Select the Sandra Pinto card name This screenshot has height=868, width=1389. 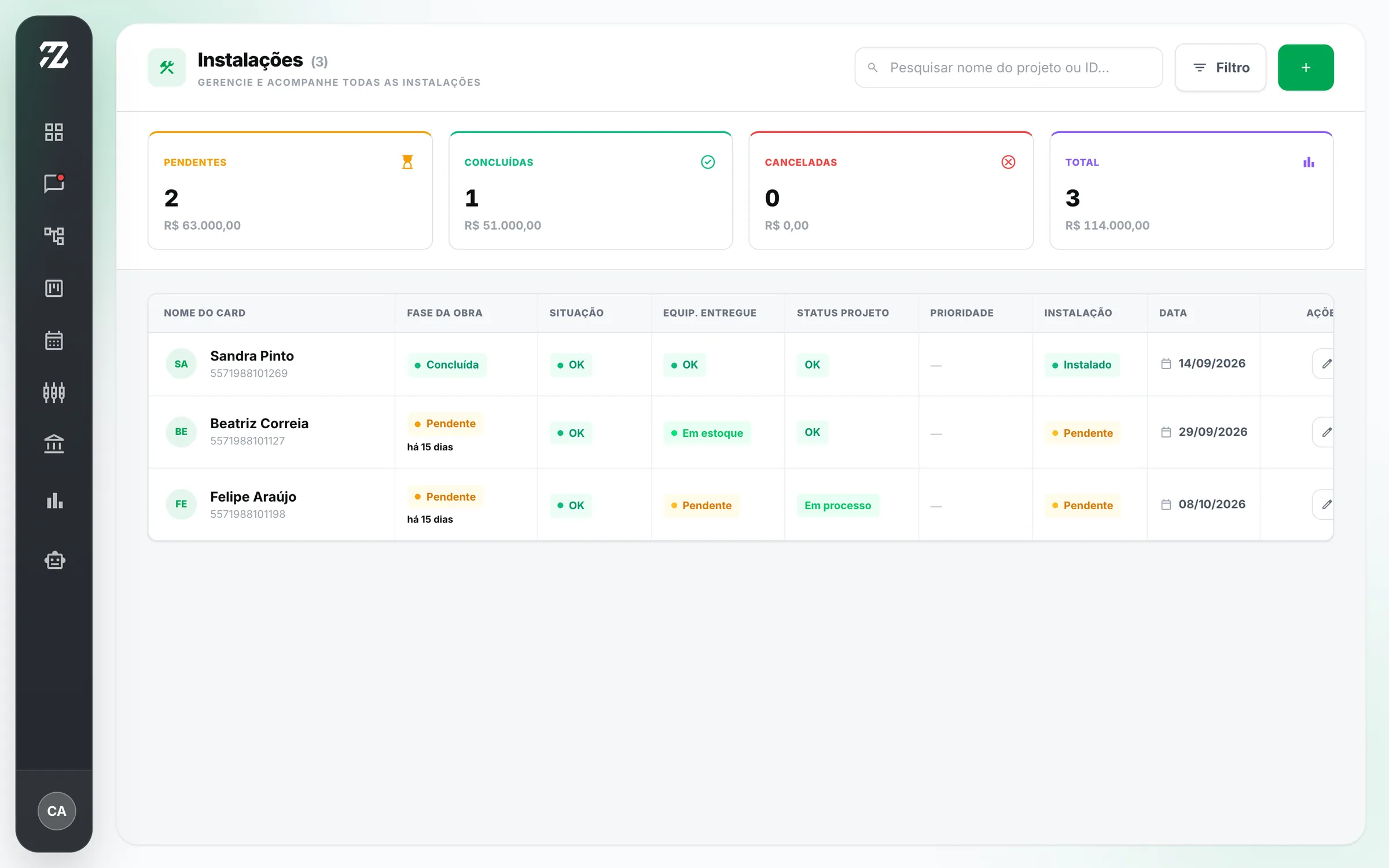[x=252, y=356]
